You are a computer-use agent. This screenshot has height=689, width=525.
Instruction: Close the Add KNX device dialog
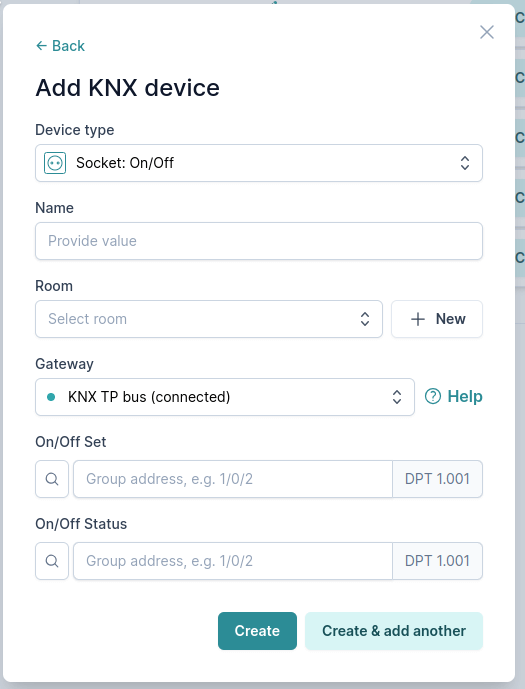point(487,32)
